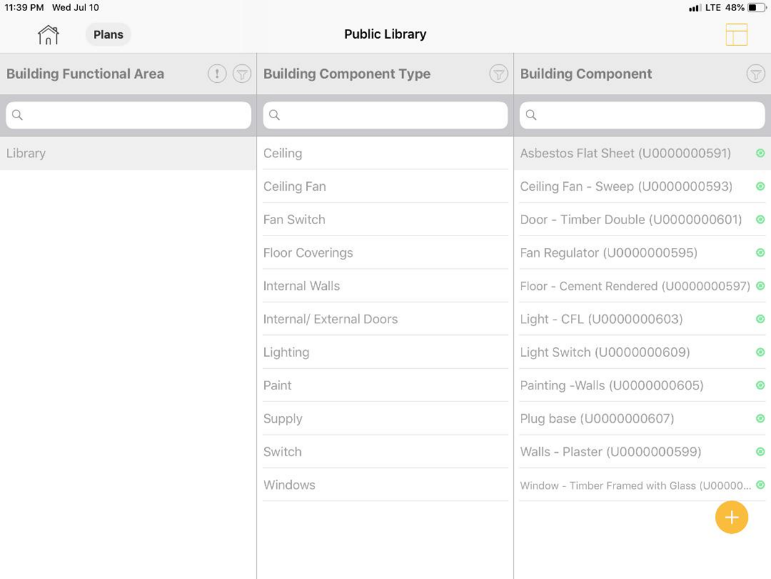Open the home house icon
Image resolution: width=771 pixels, height=579 pixels.
[x=48, y=35]
